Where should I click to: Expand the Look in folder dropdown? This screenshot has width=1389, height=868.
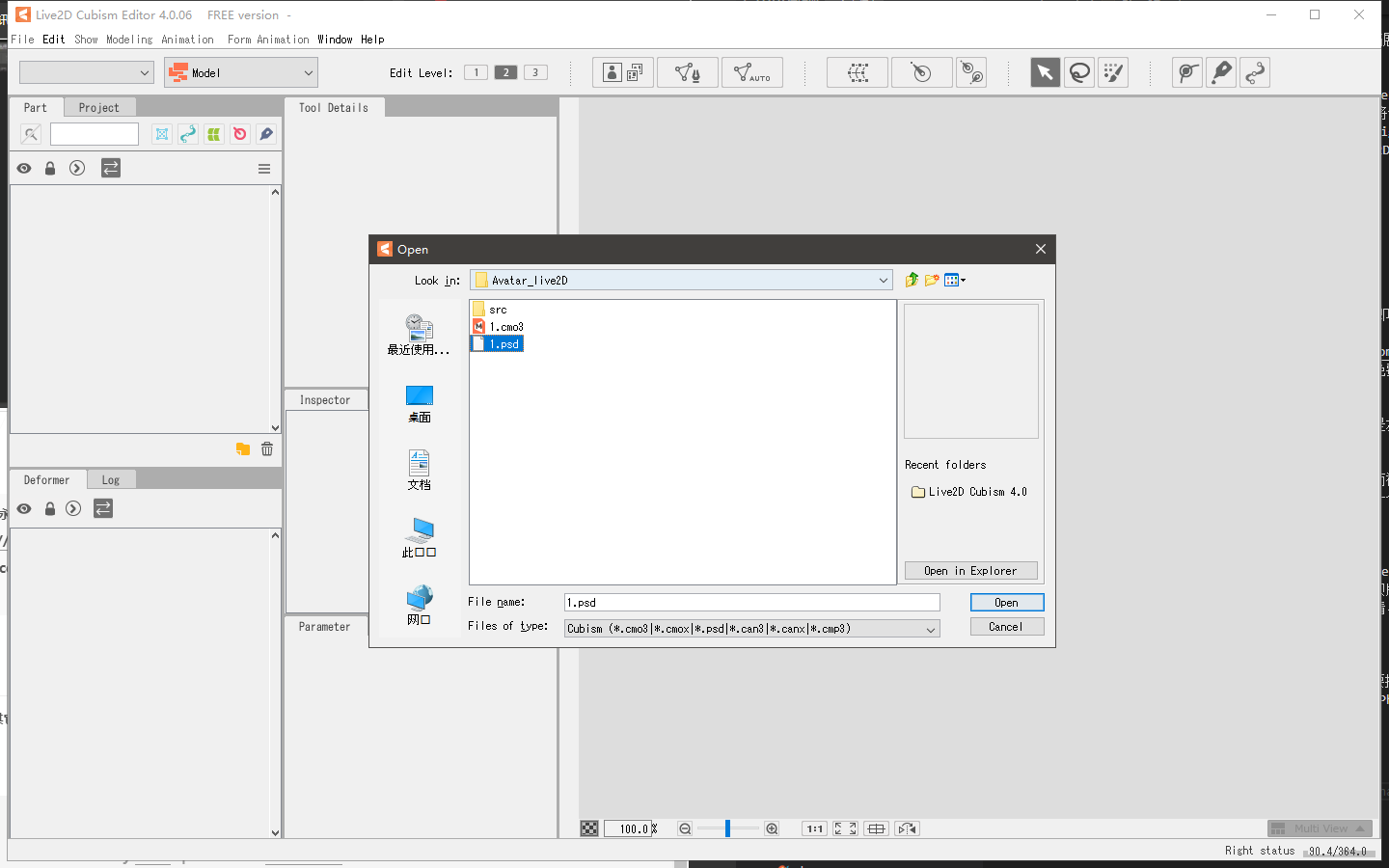coord(883,281)
